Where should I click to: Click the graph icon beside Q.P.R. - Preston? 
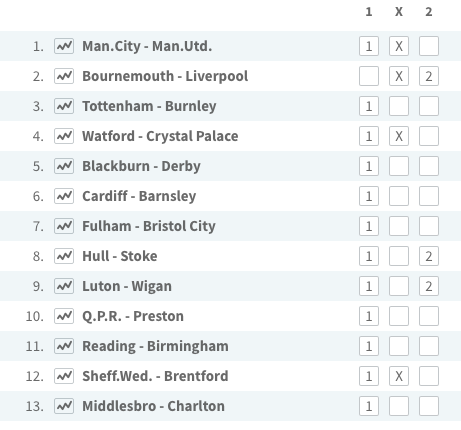(64, 316)
